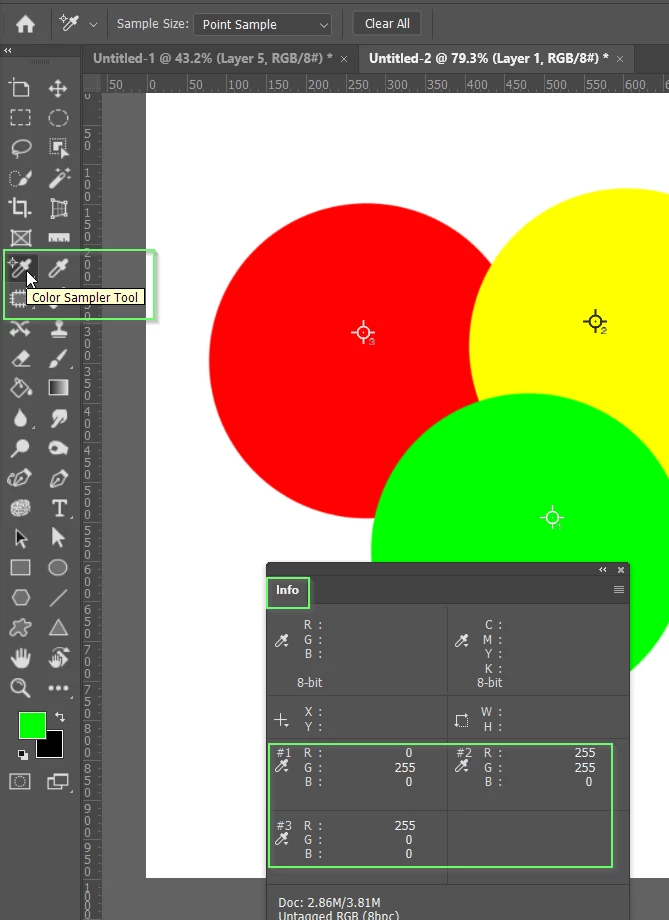Open sampler #1 eyedropper readout options
Image resolution: width=669 pixels, height=920 pixels.
pos(282,766)
